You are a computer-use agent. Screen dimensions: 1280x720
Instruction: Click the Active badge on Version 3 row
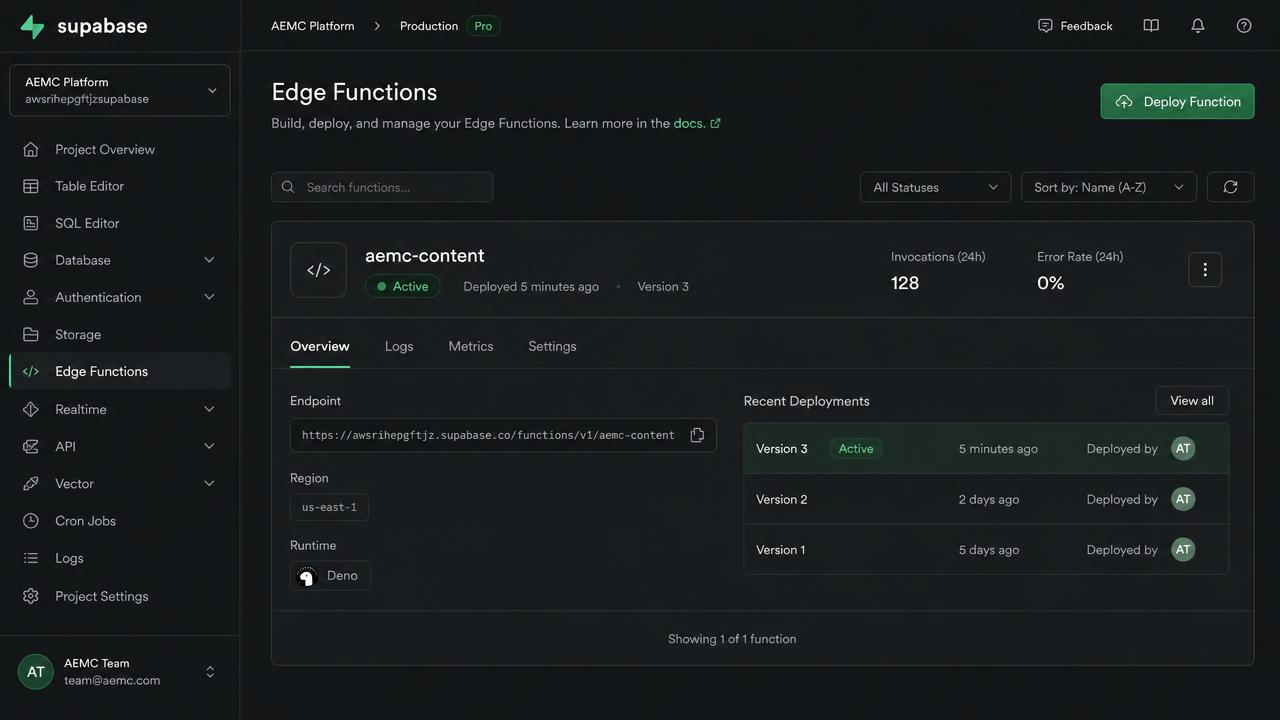[x=856, y=448]
